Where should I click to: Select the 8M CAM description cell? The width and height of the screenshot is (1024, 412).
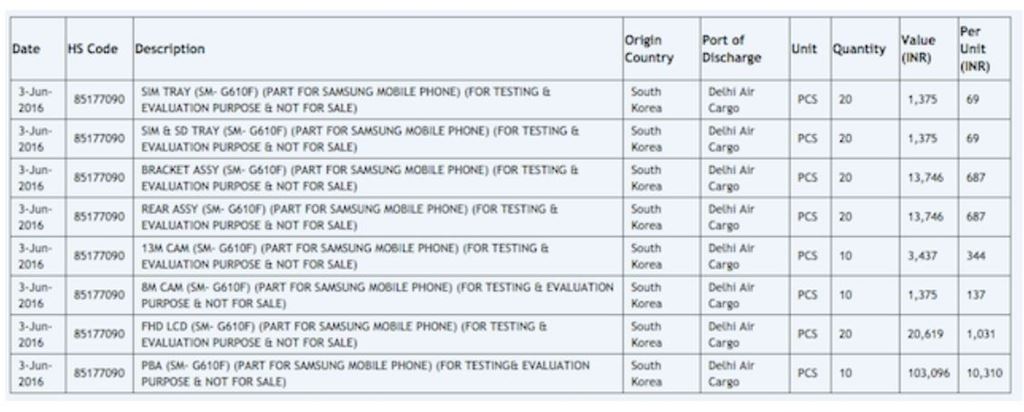376,294
